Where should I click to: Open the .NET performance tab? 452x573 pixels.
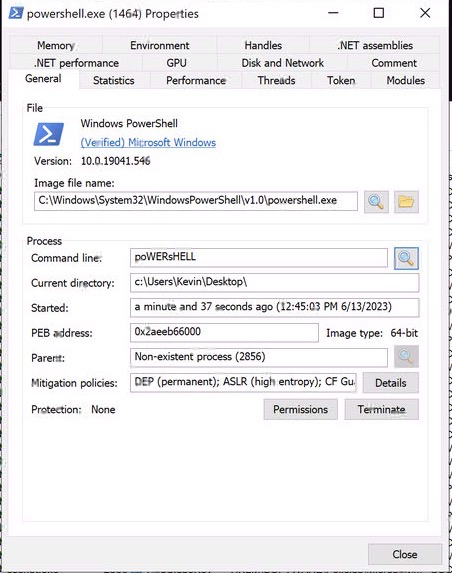click(76, 63)
